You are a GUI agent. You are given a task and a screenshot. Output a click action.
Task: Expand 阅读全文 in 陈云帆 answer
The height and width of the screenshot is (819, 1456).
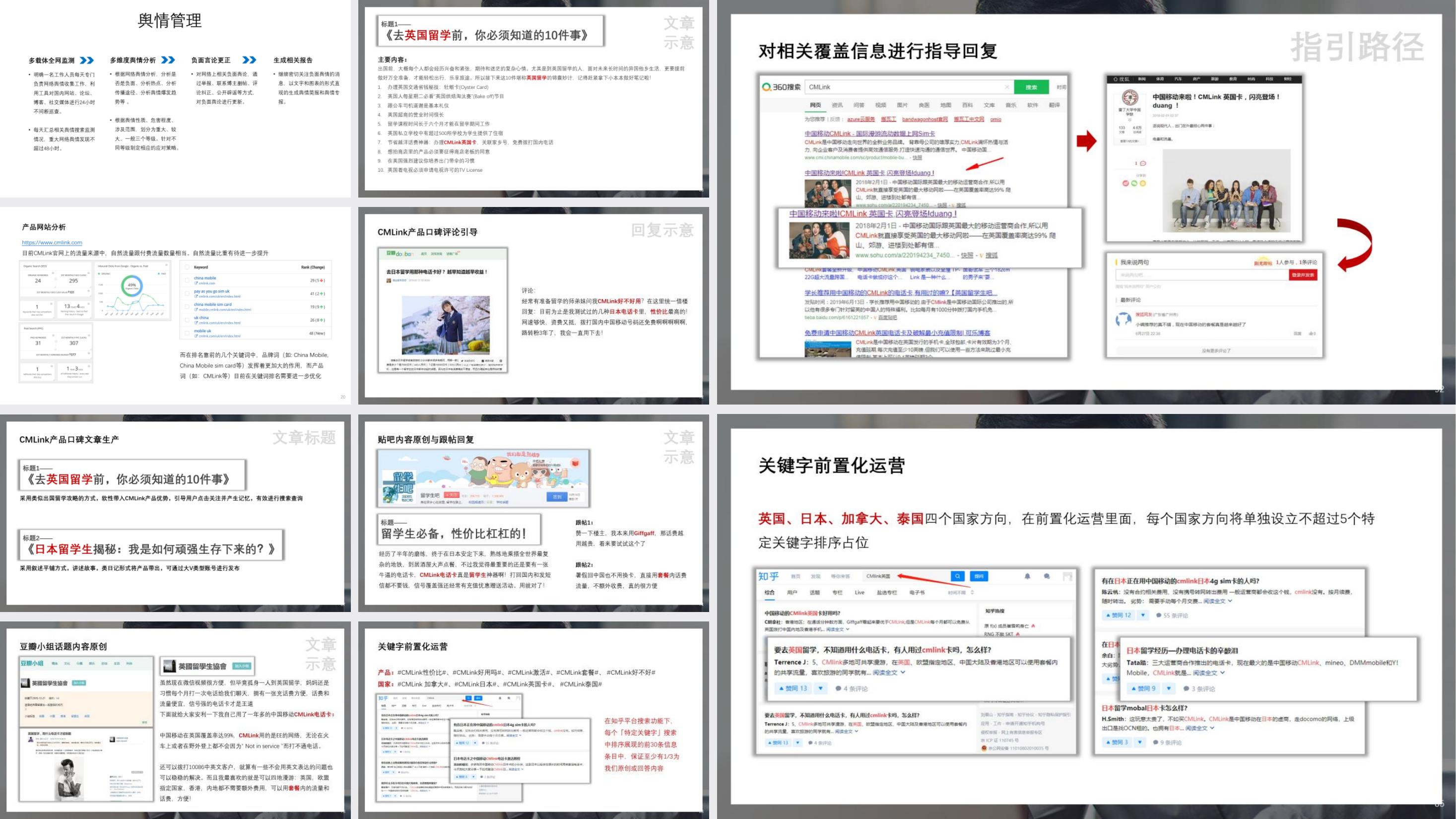click(x=1217, y=601)
